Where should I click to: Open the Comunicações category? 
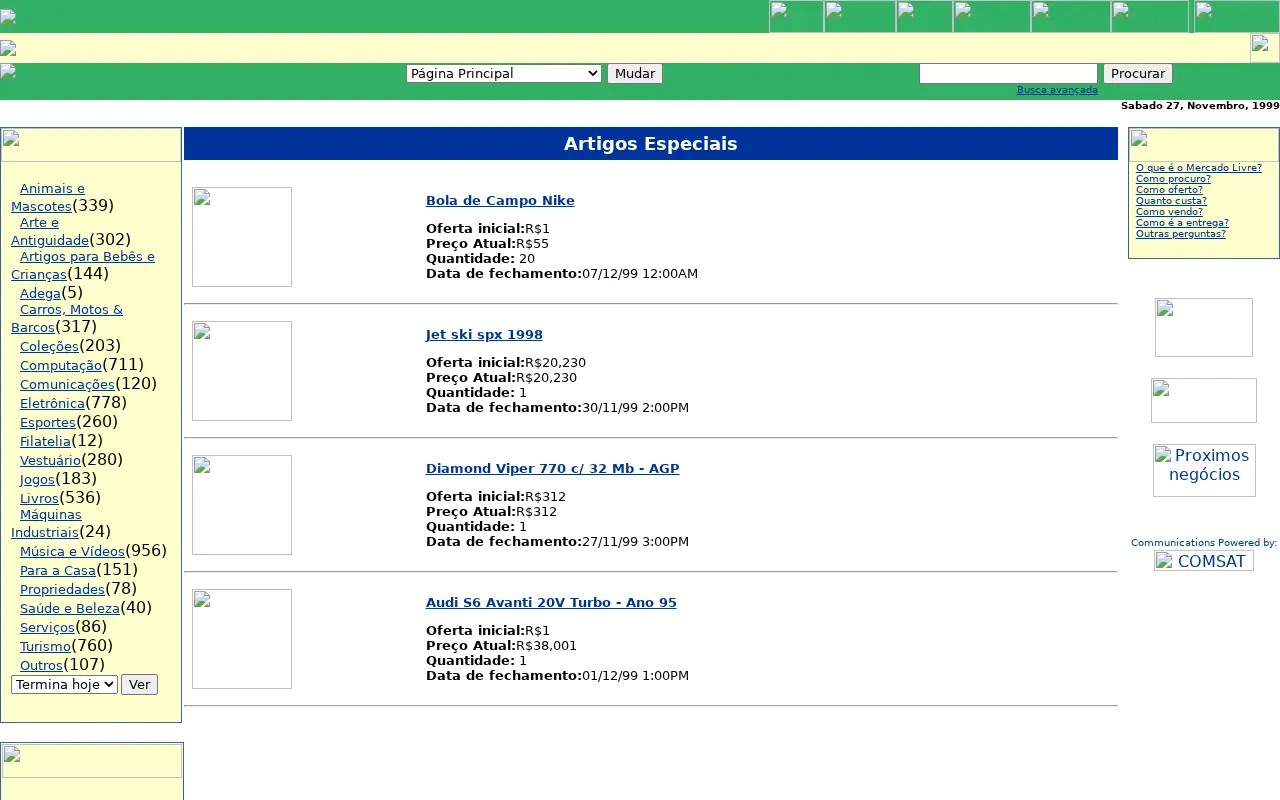(x=67, y=384)
